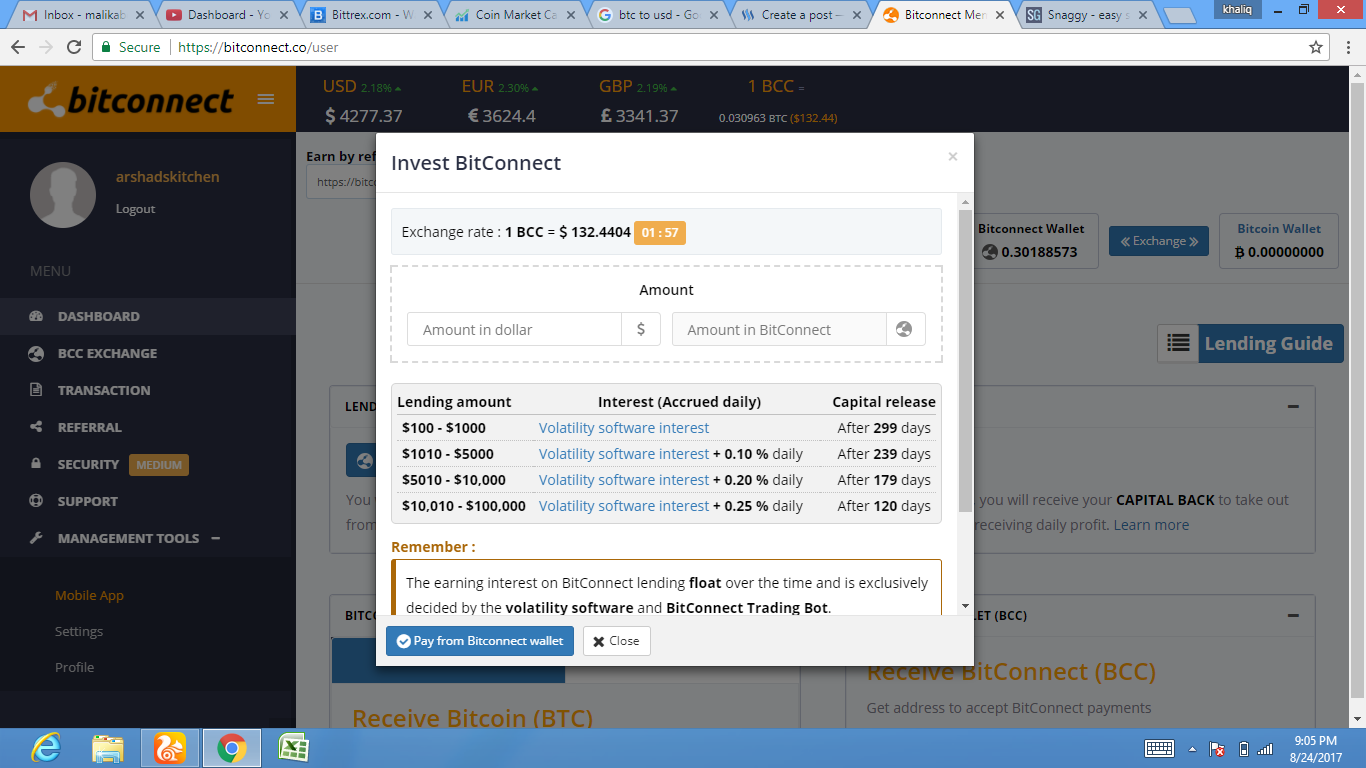Close the Invest BitConnect dialog with X
Image resolution: width=1366 pixels, height=768 pixels.
point(952,157)
